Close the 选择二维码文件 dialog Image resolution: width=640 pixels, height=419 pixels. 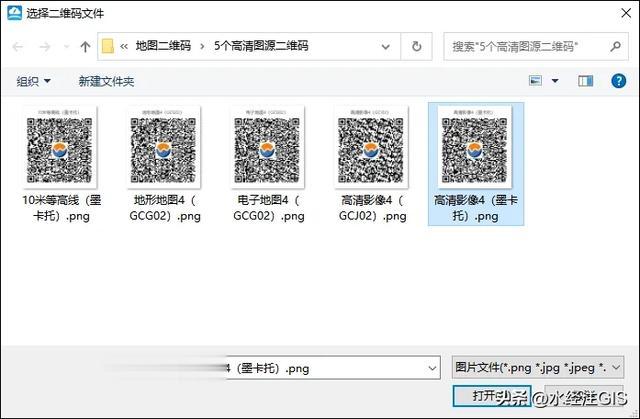[626, 13]
